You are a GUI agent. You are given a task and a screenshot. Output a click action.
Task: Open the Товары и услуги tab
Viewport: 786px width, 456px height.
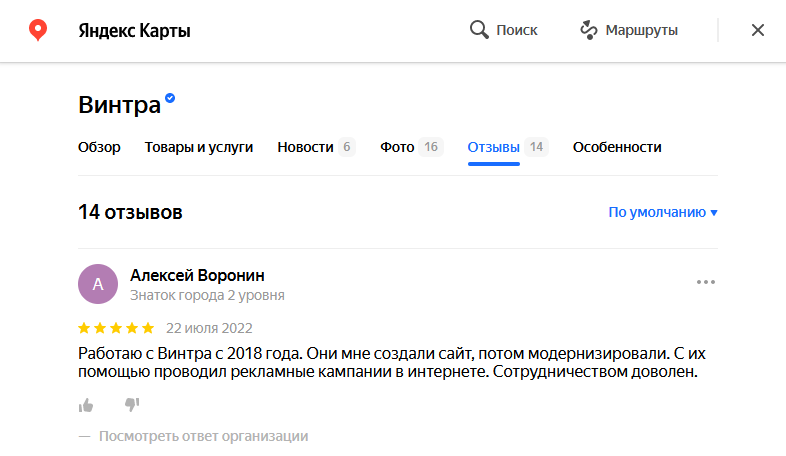199,147
